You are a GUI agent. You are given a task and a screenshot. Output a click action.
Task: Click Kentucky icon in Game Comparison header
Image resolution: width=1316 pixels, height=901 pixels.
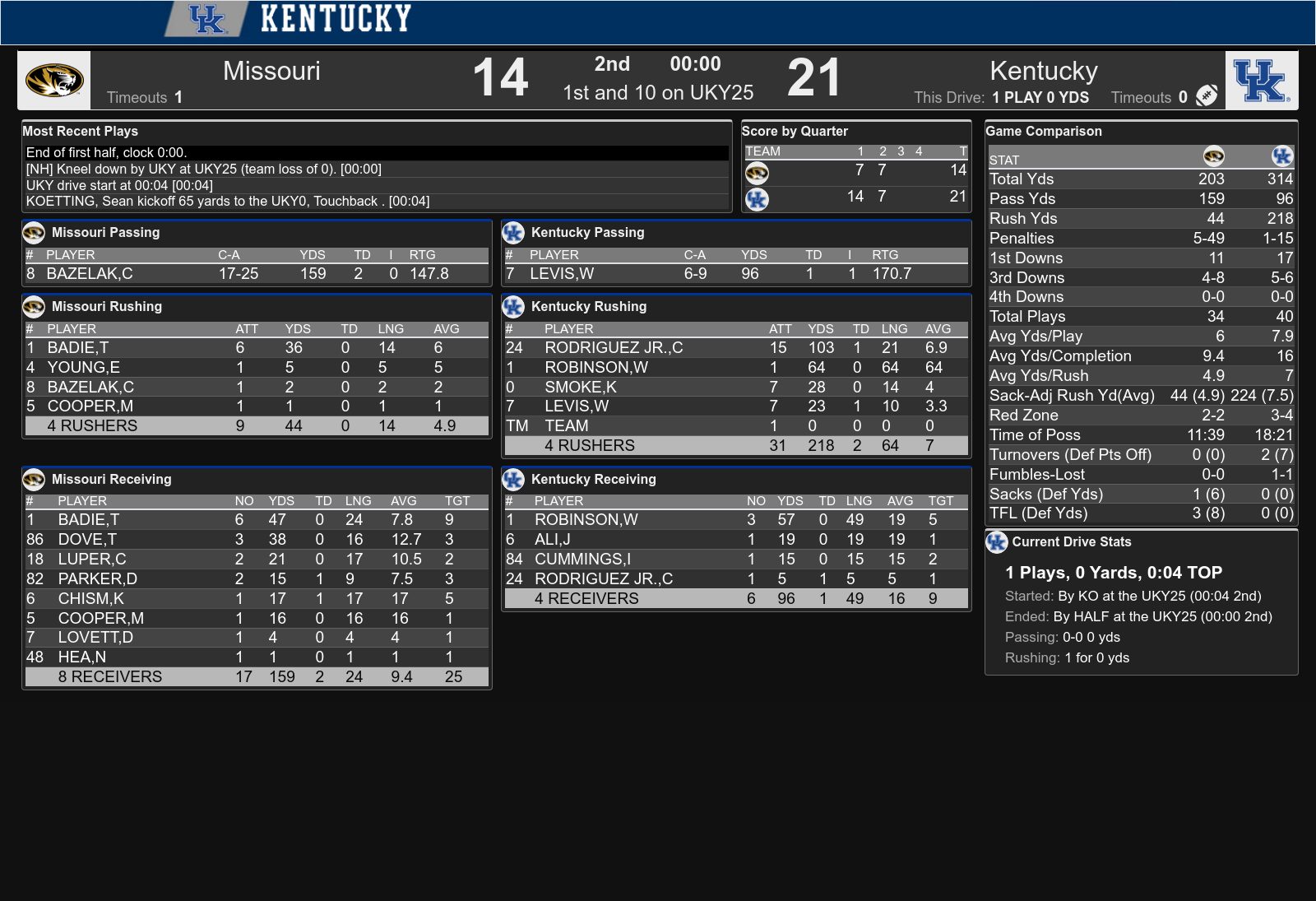(1281, 156)
